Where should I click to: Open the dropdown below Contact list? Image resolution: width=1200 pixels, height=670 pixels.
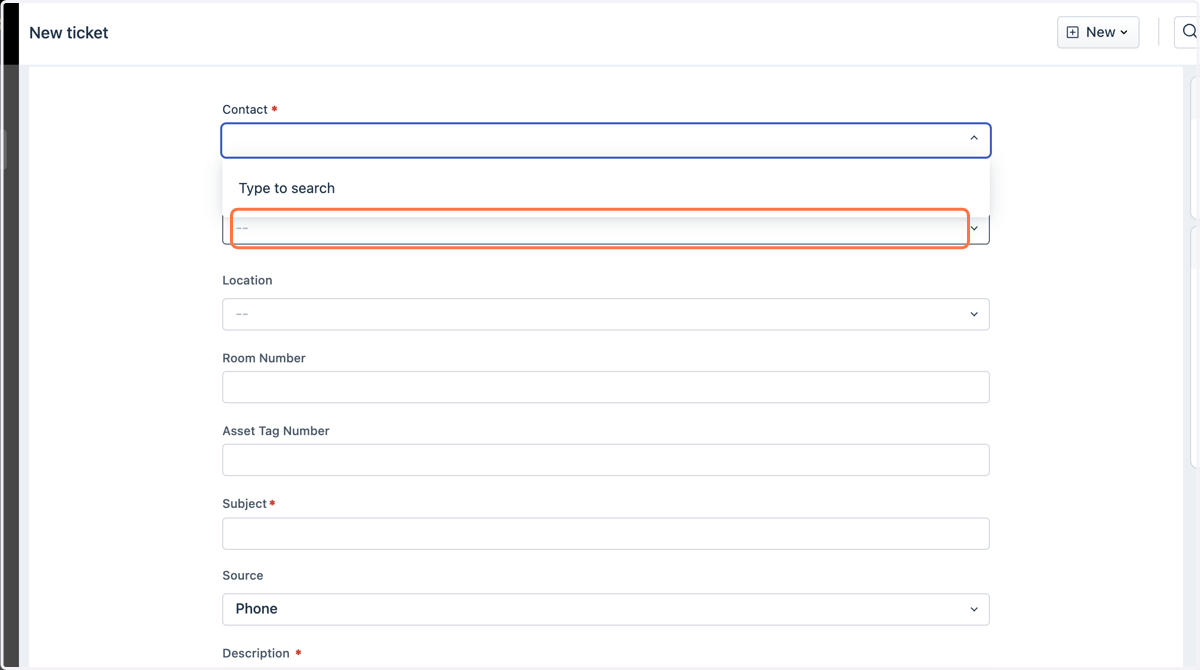pos(606,229)
